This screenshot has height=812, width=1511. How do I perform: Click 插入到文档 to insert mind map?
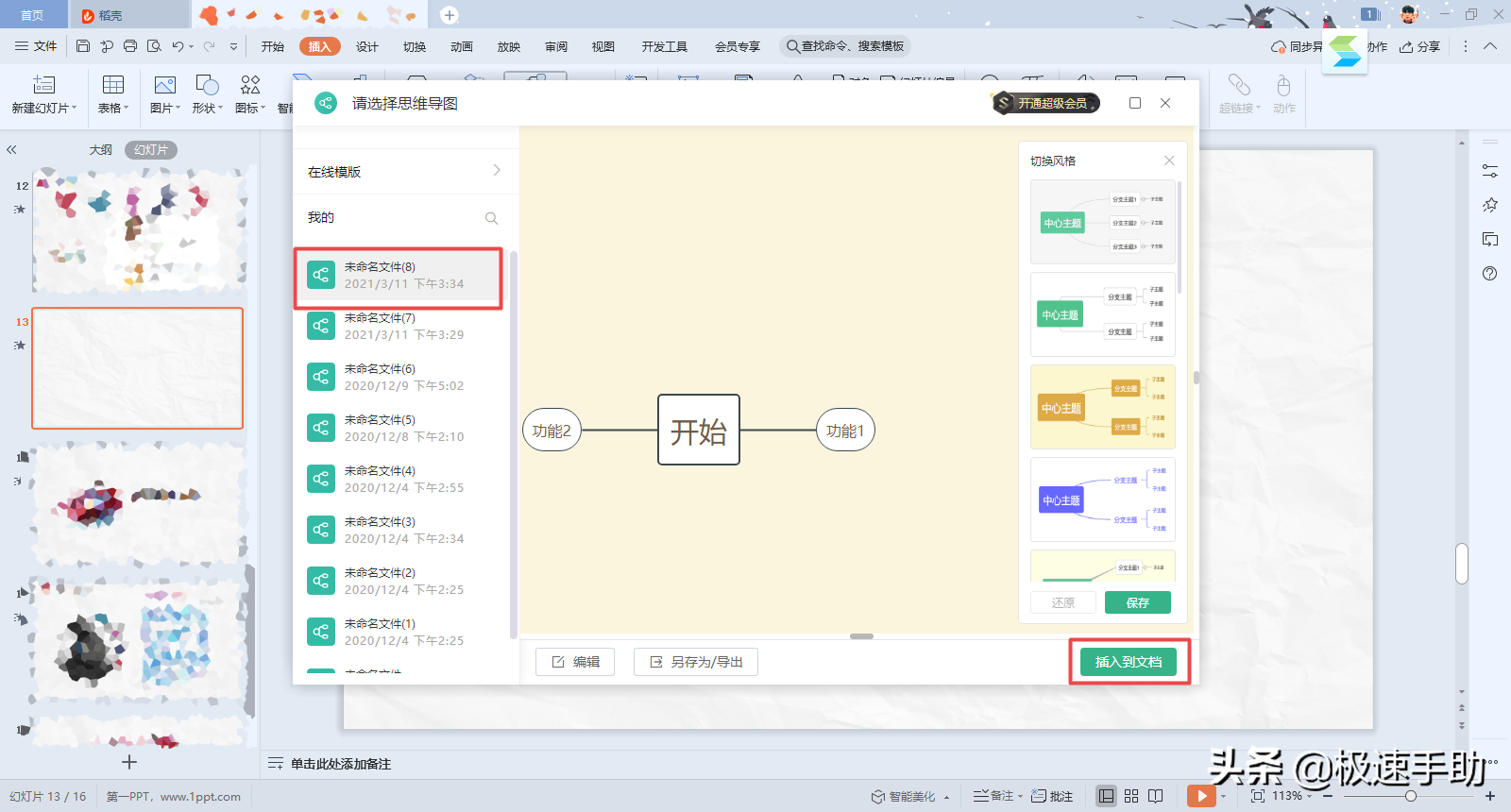point(1129,662)
